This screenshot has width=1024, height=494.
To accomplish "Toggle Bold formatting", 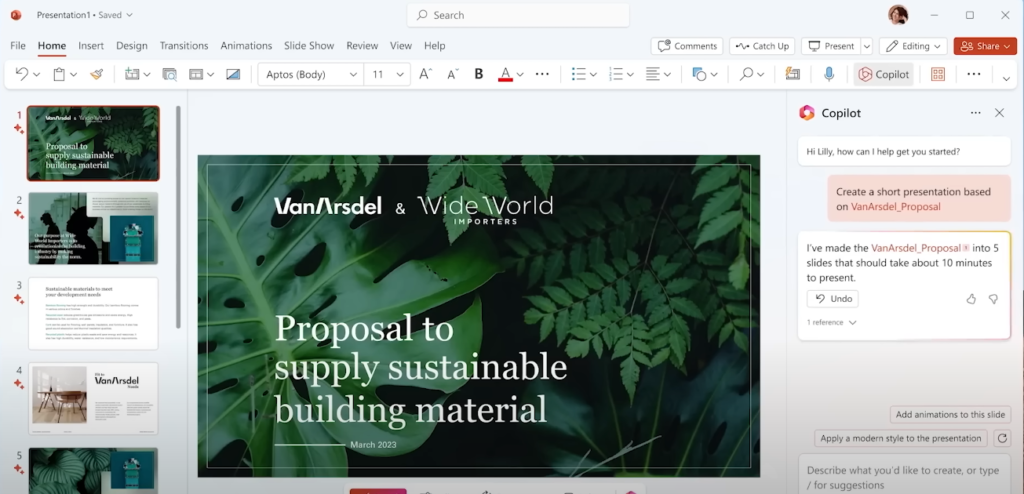I will pyautogui.click(x=479, y=74).
